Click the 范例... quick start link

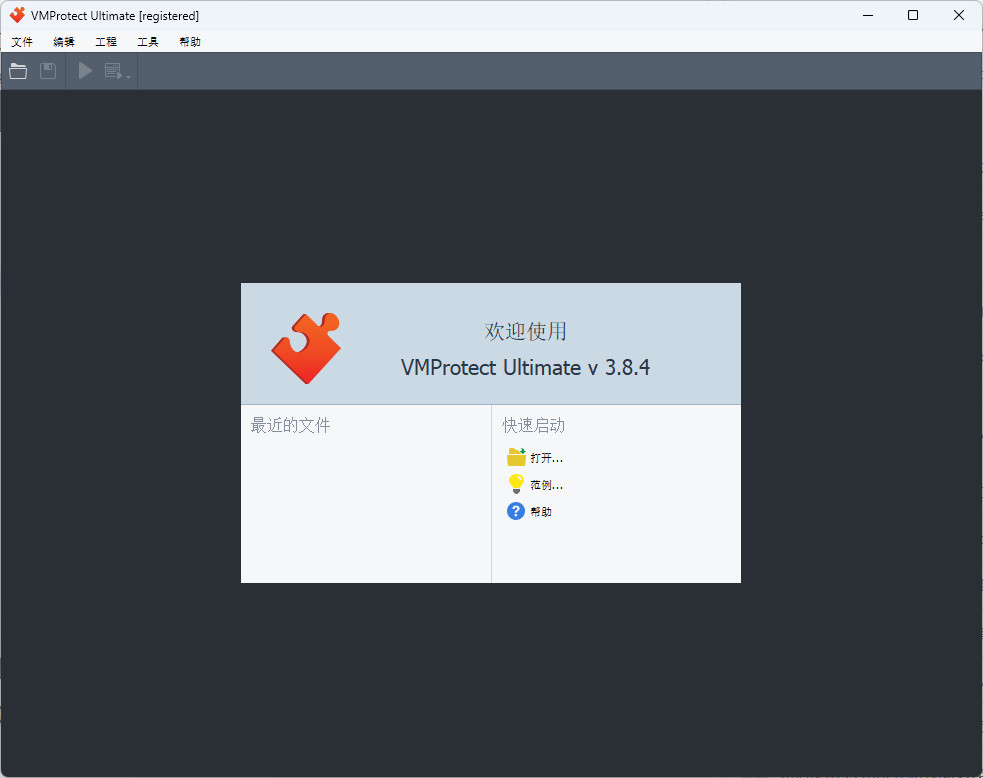[547, 485]
